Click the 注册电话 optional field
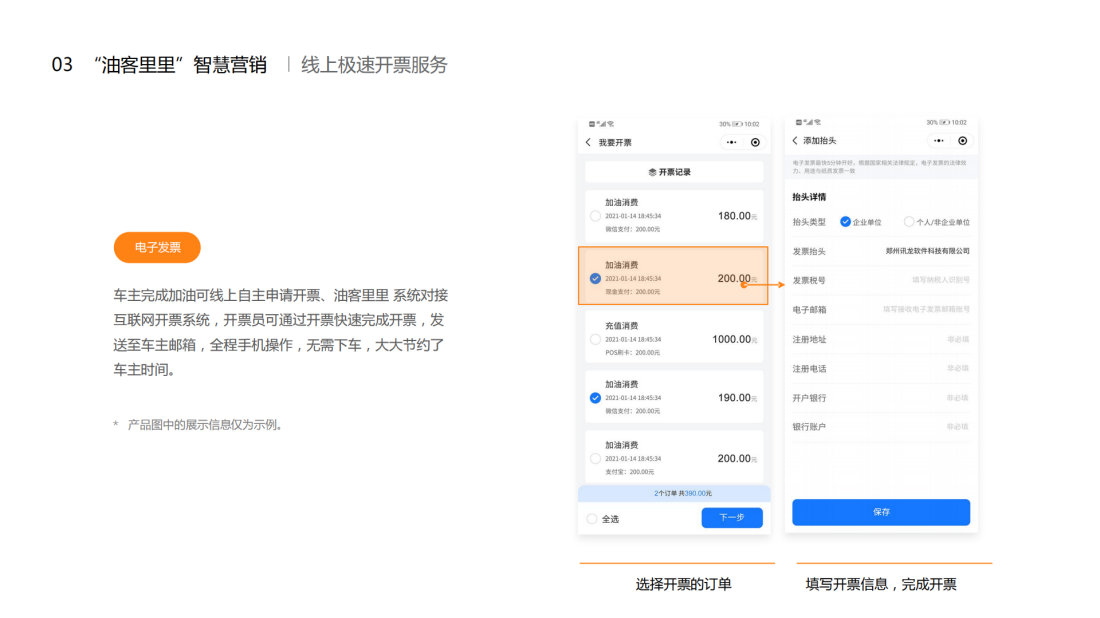 [881, 368]
